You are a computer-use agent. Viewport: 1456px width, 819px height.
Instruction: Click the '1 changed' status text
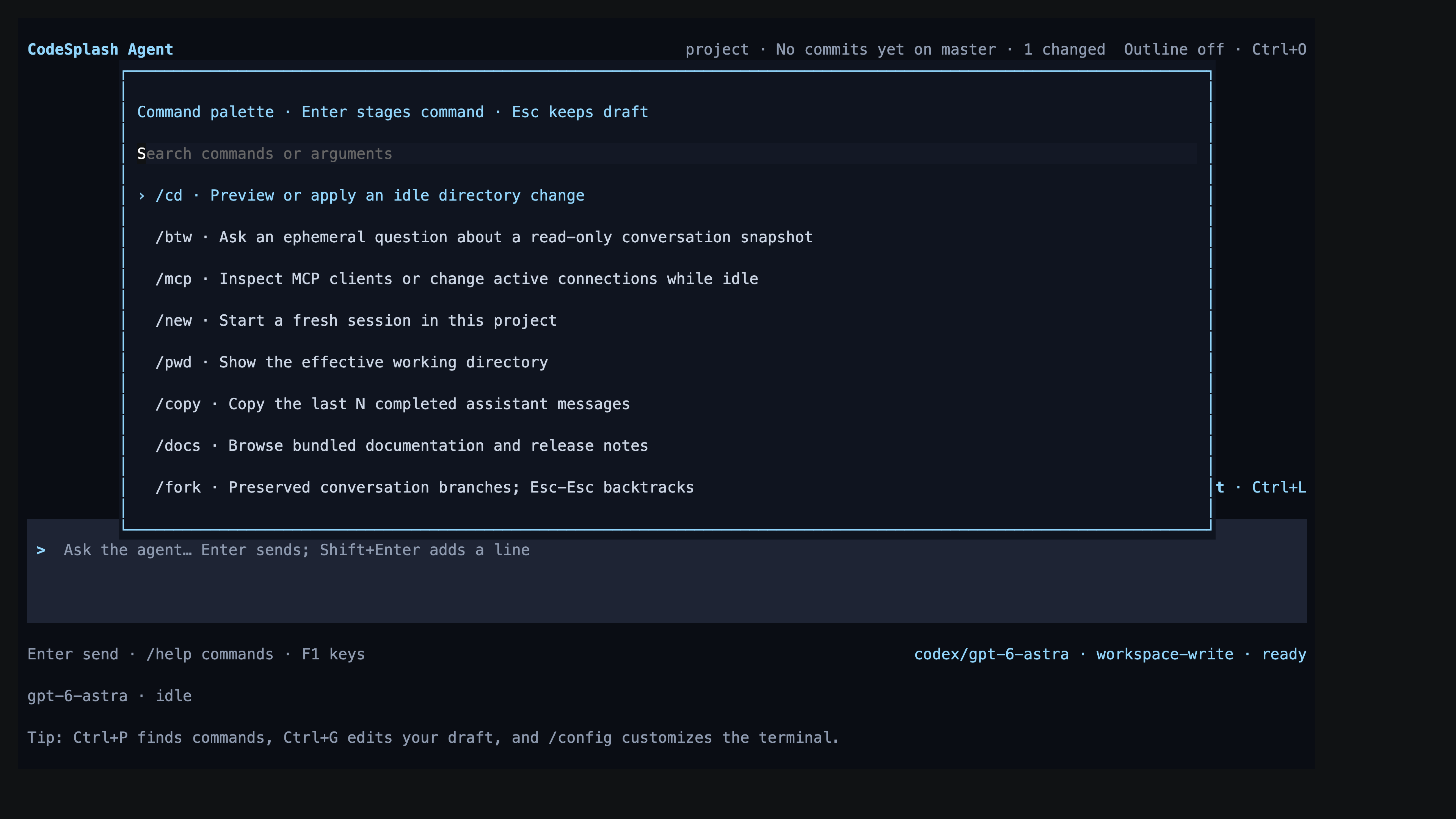(1064, 50)
